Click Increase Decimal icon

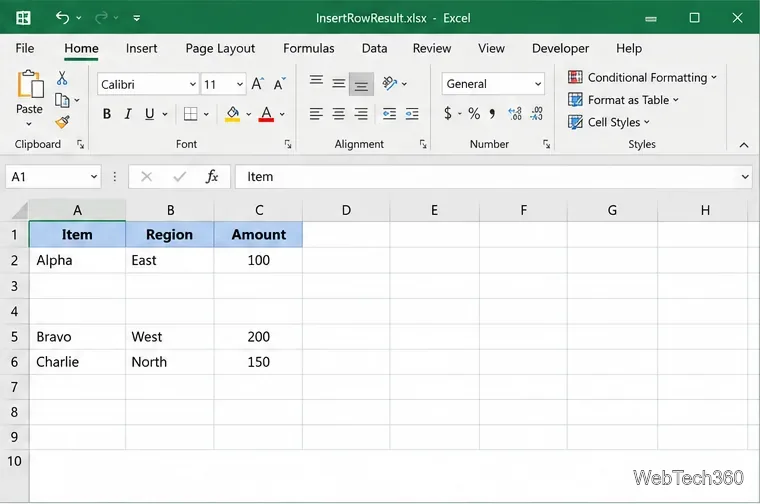515,114
